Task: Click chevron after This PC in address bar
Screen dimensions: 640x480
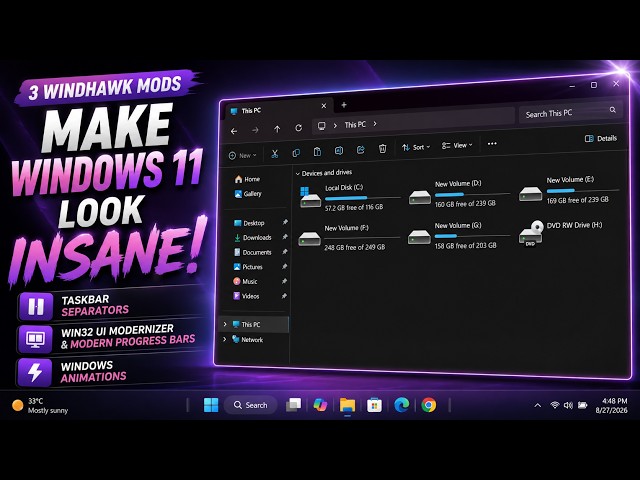Action: pyautogui.click(x=375, y=123)
